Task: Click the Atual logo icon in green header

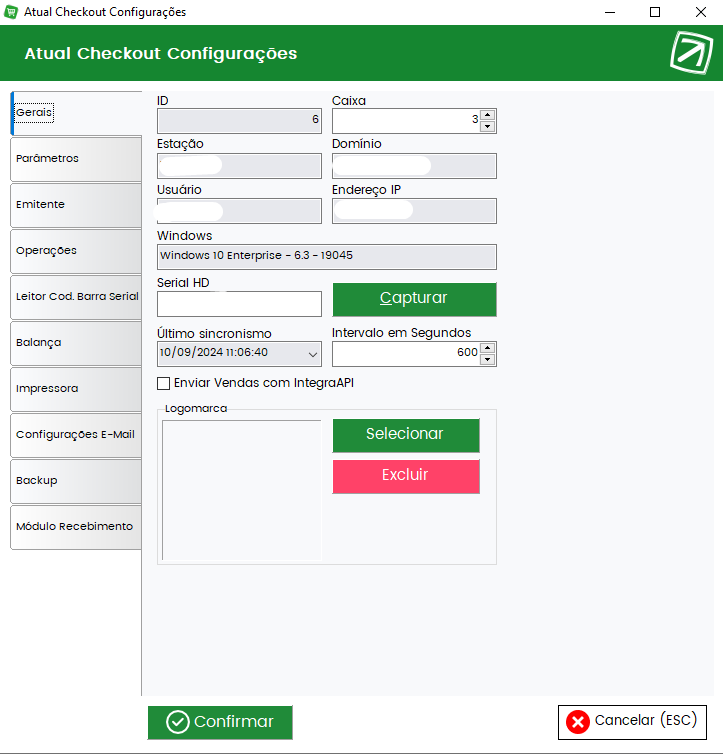Action: coord(691,52)
